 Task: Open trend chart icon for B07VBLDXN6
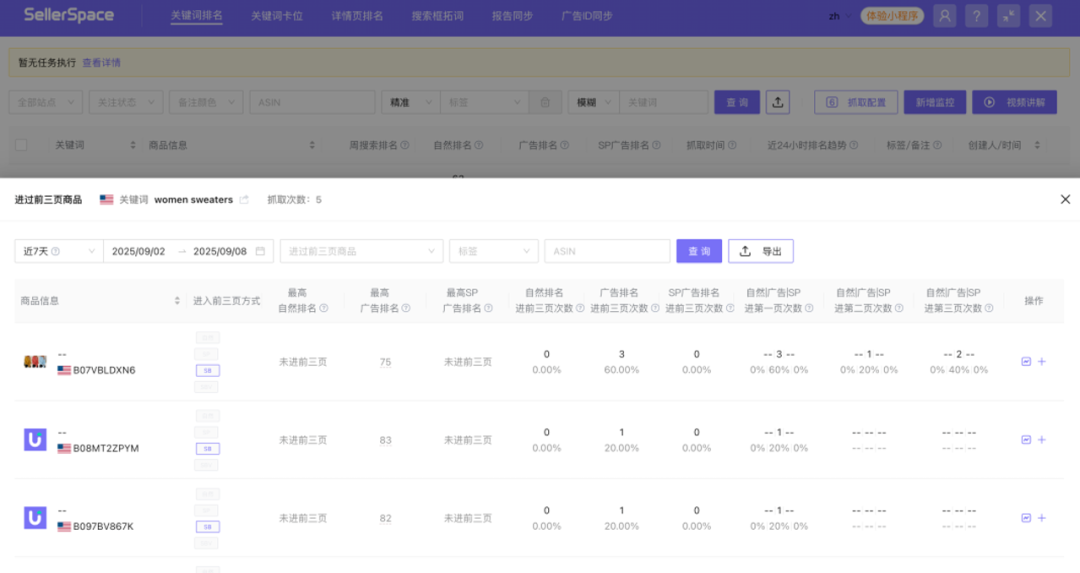[1026, 362]
